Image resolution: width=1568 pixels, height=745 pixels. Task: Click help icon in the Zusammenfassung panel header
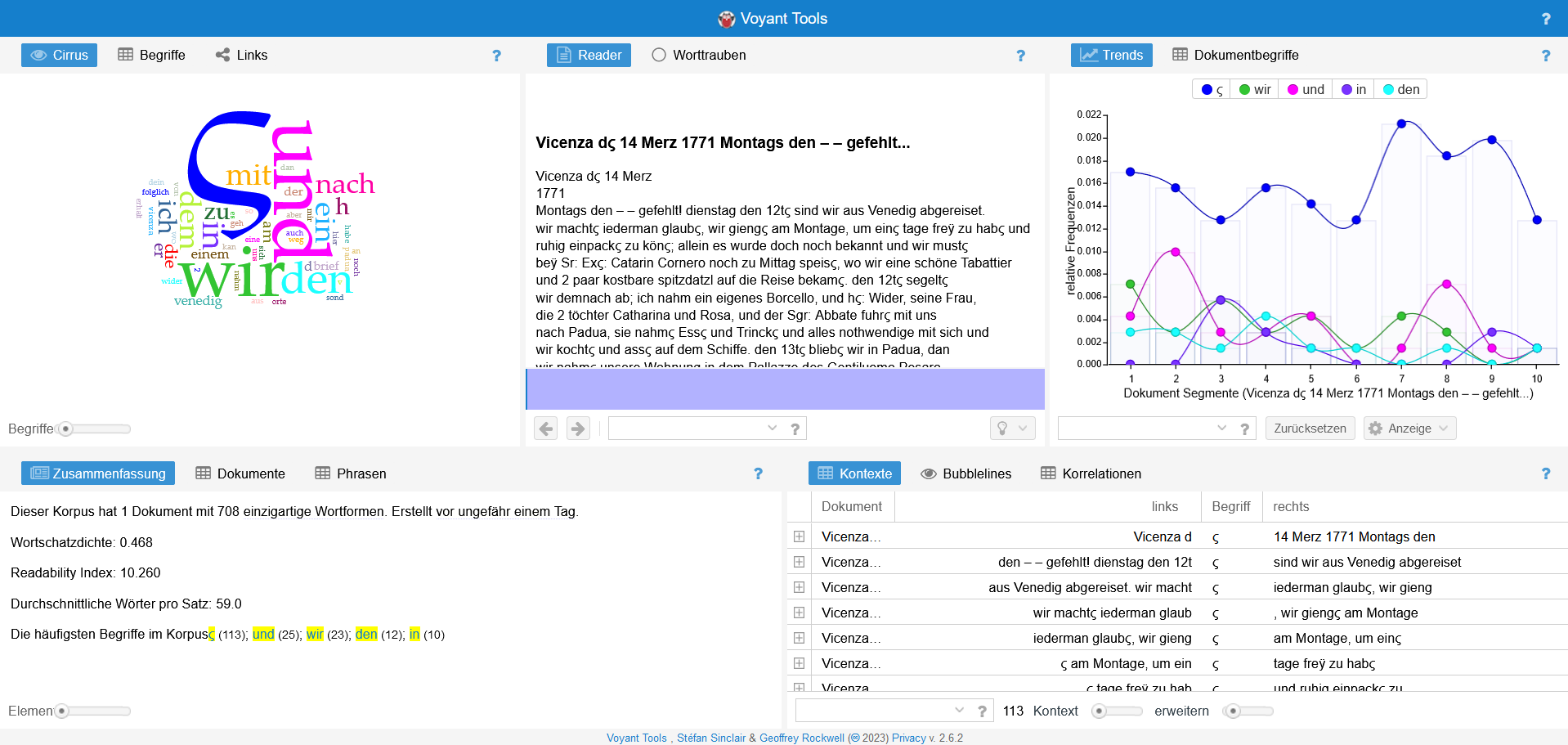758,473
